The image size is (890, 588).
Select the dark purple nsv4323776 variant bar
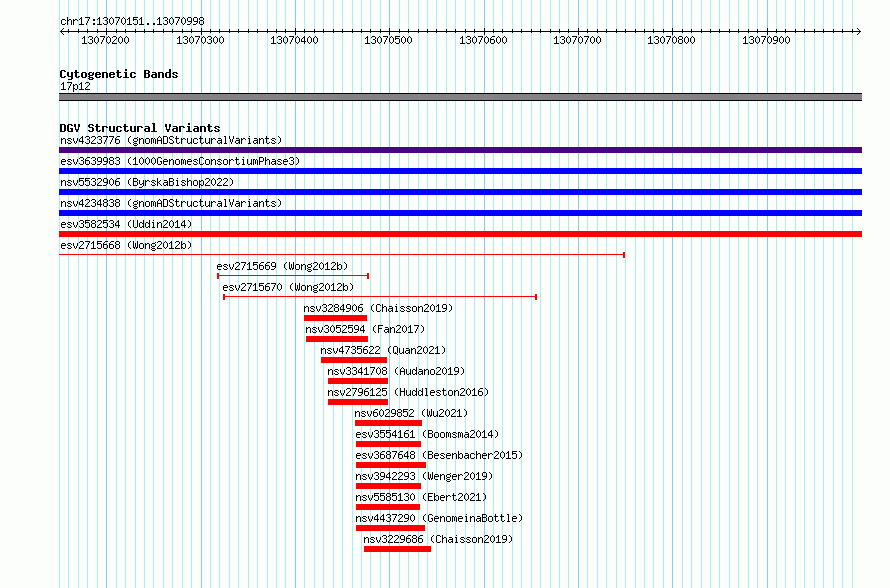[x=460, y=150]
